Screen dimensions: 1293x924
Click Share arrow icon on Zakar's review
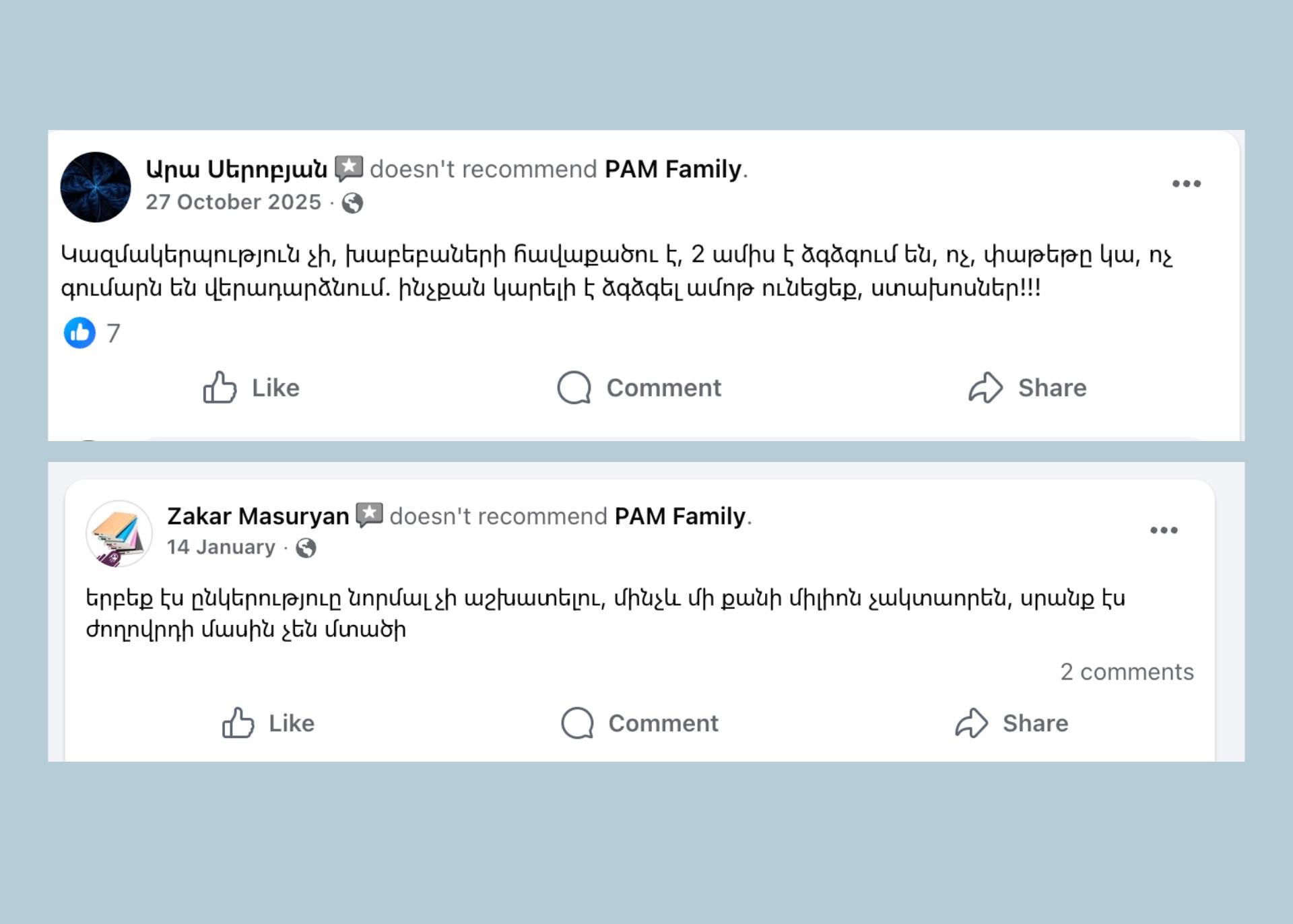coord(971,723)
